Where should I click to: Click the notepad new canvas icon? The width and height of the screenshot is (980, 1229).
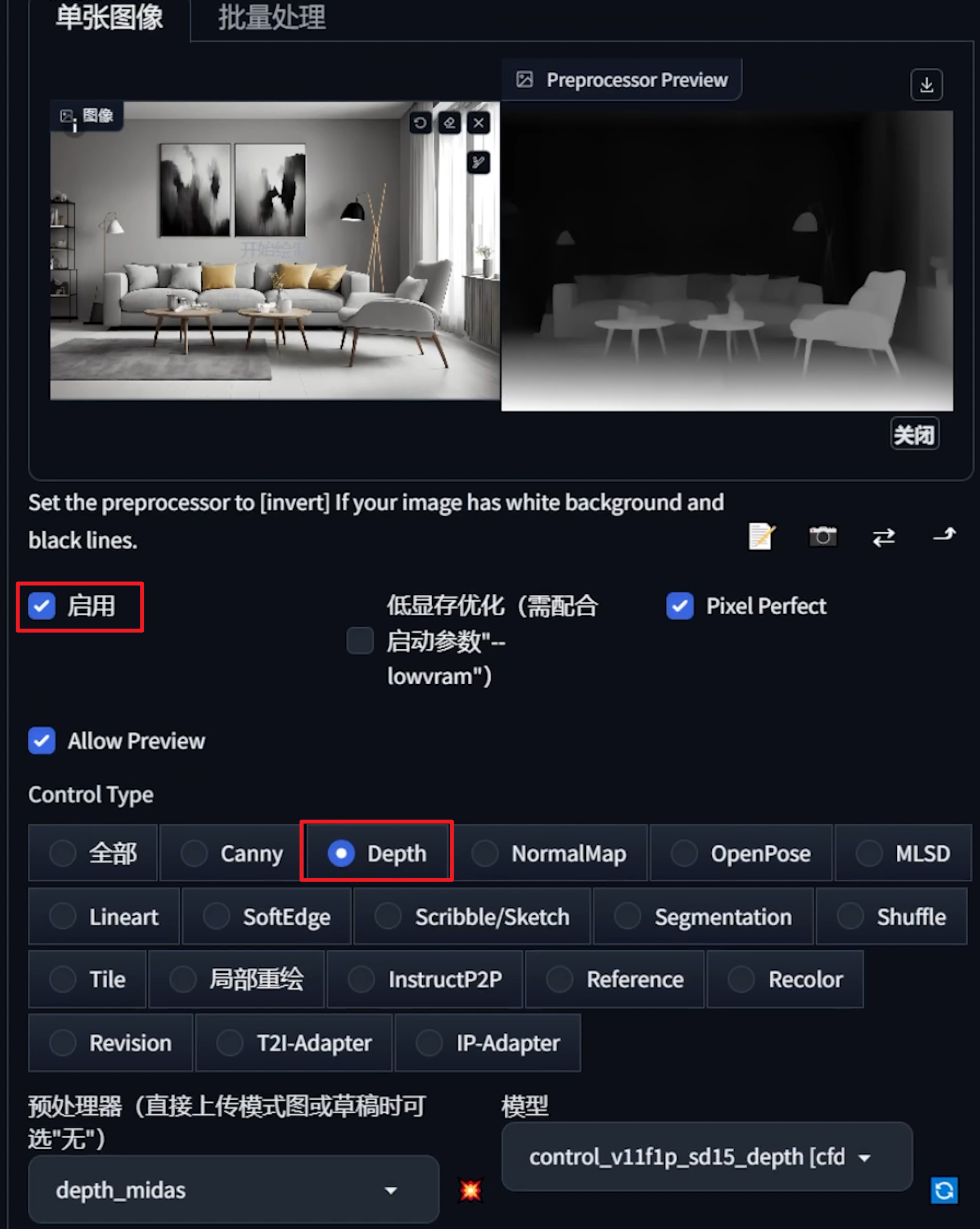pos(762,536)
